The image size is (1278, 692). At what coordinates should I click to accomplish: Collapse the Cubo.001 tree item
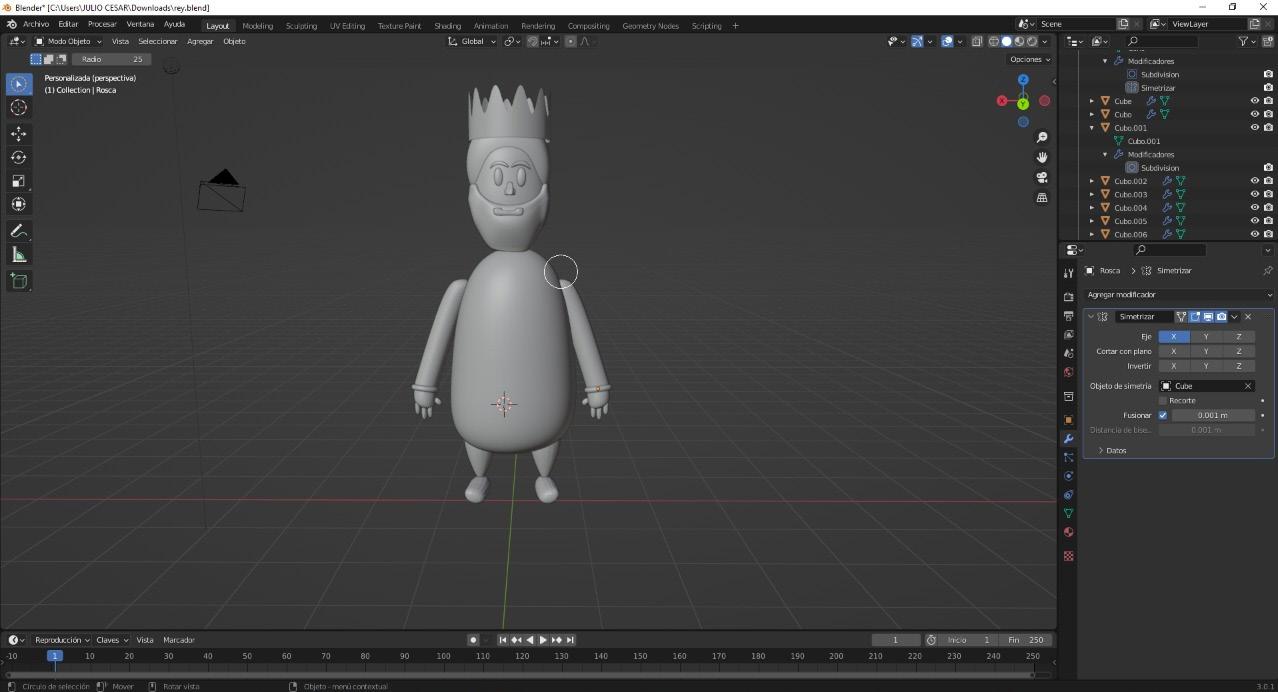[x=1092, y=128]
